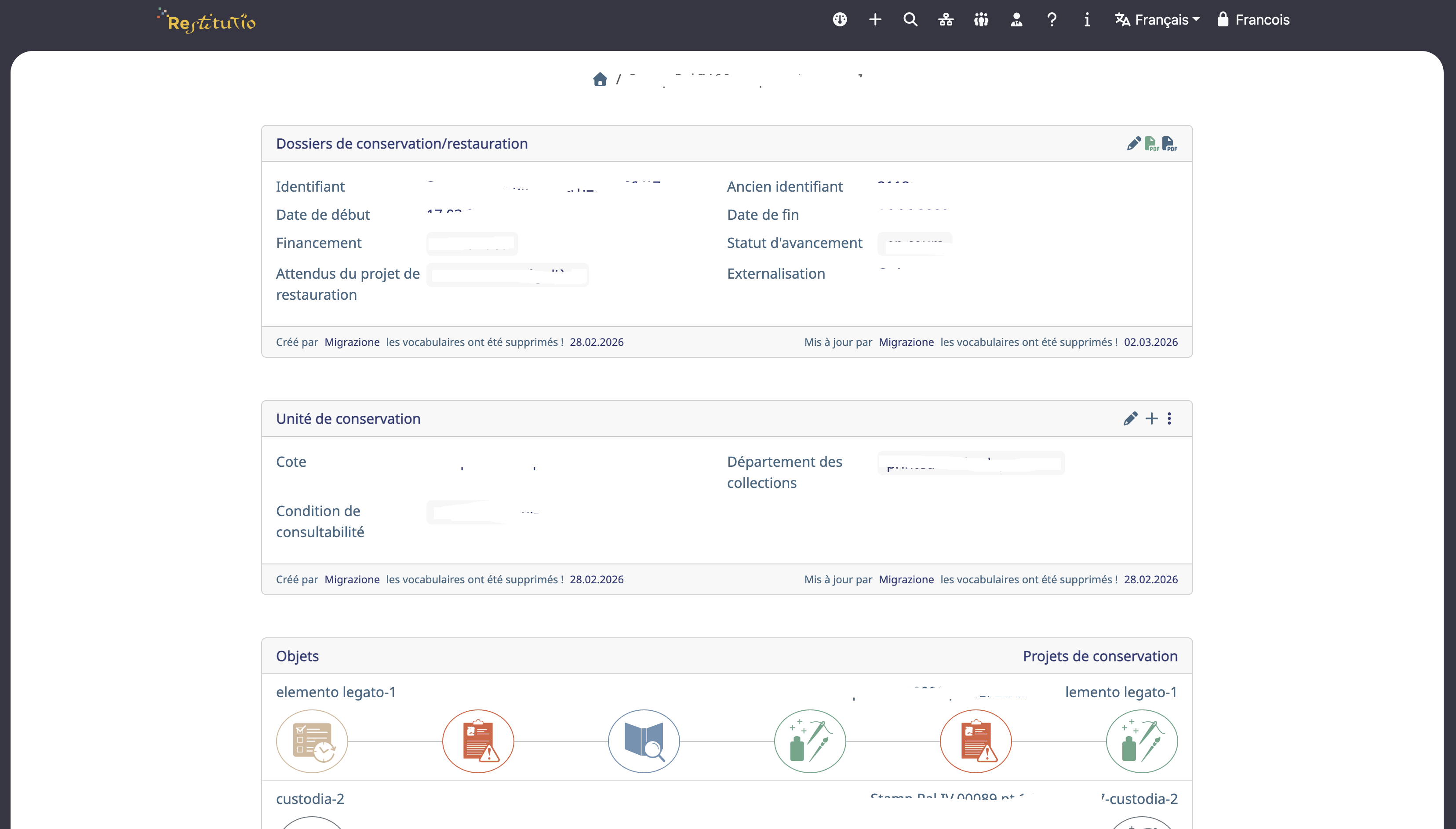The height and width of the screenshot is (829, 1456).
Task: Click the Migrazione creator link
Action: click(351, 342)
